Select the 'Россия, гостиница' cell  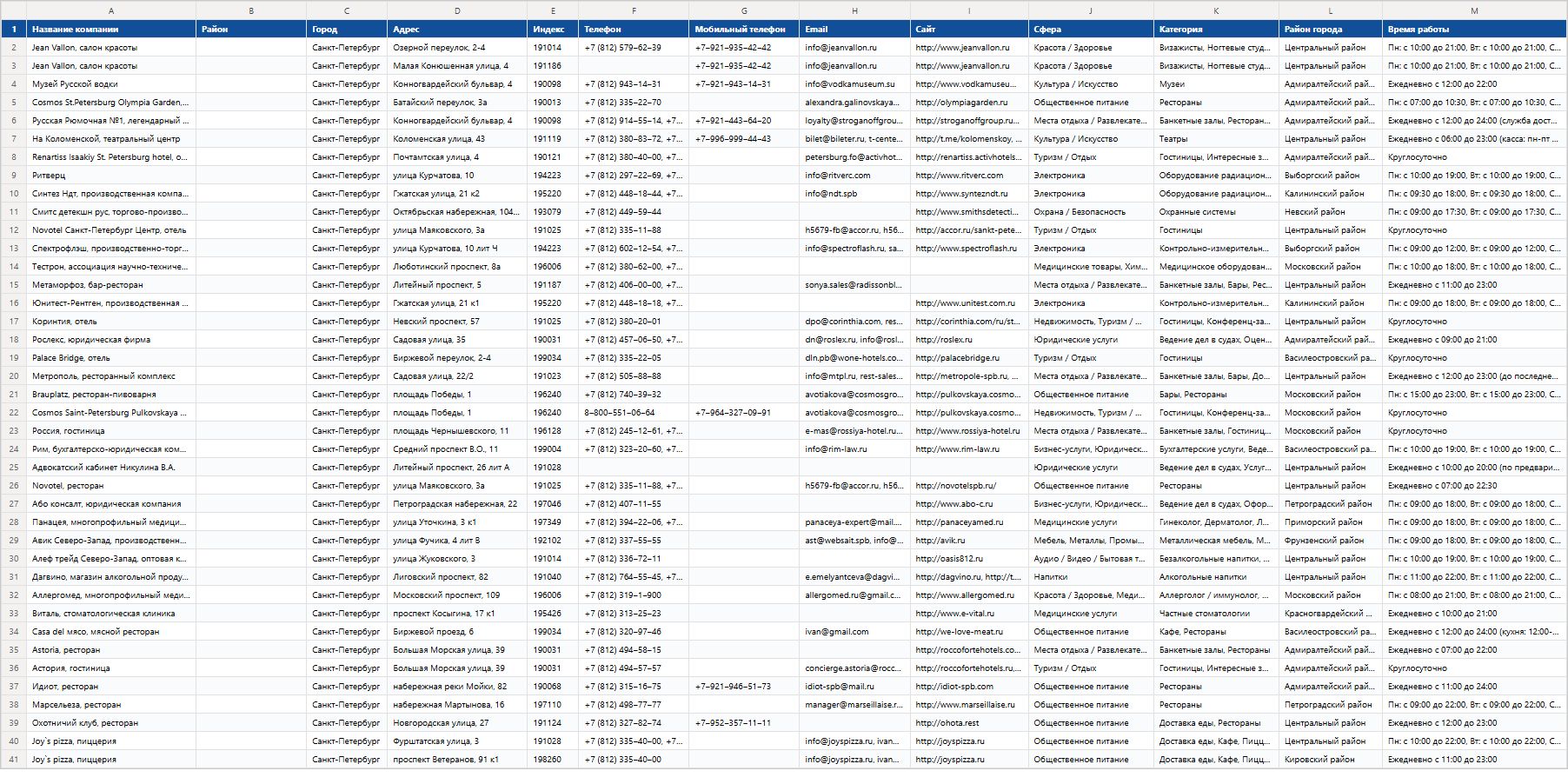(x=111, y=431)
